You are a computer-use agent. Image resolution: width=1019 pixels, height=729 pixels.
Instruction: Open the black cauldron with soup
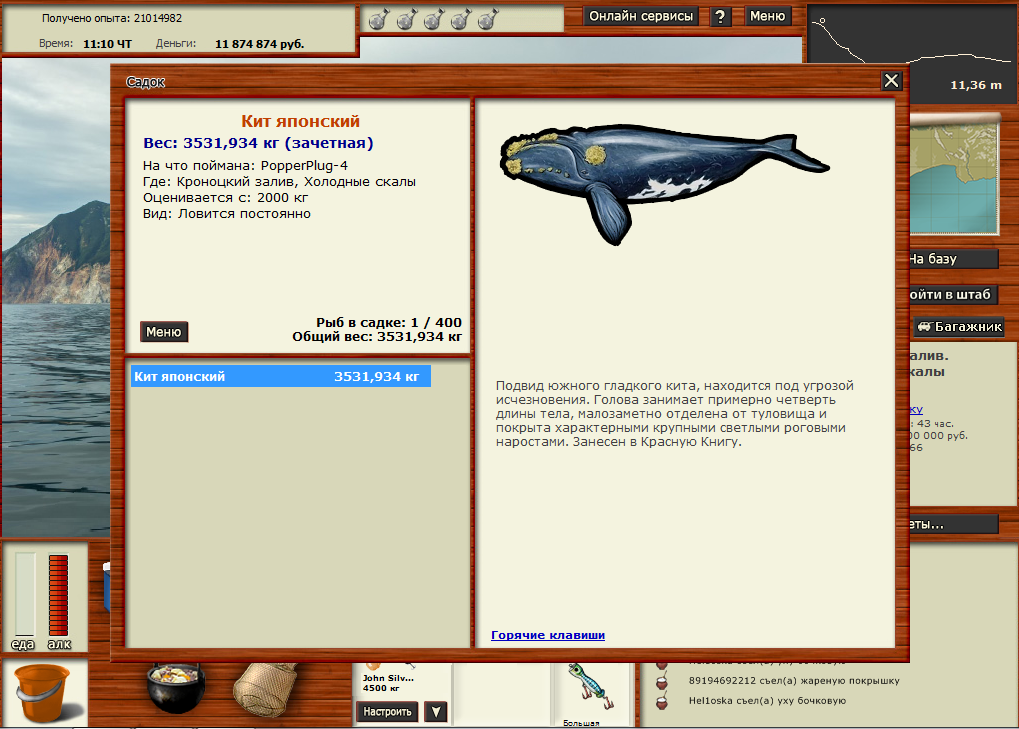click(176, 686)
